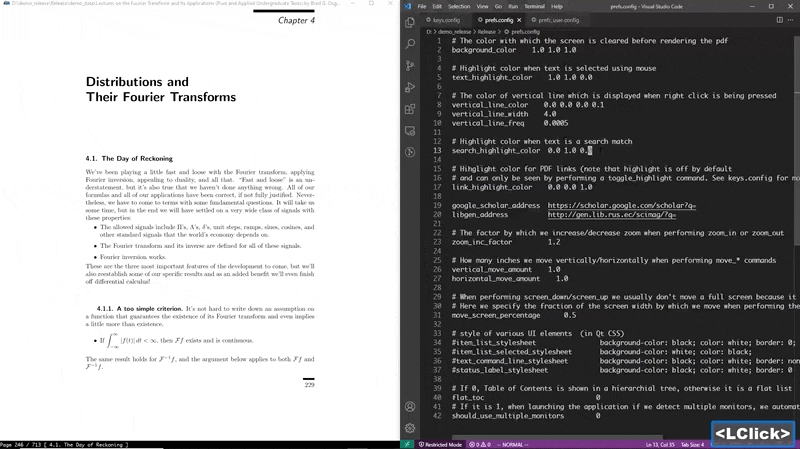Open the Manage gear in activity bar
800x449 pixels.
pos(410,428)
